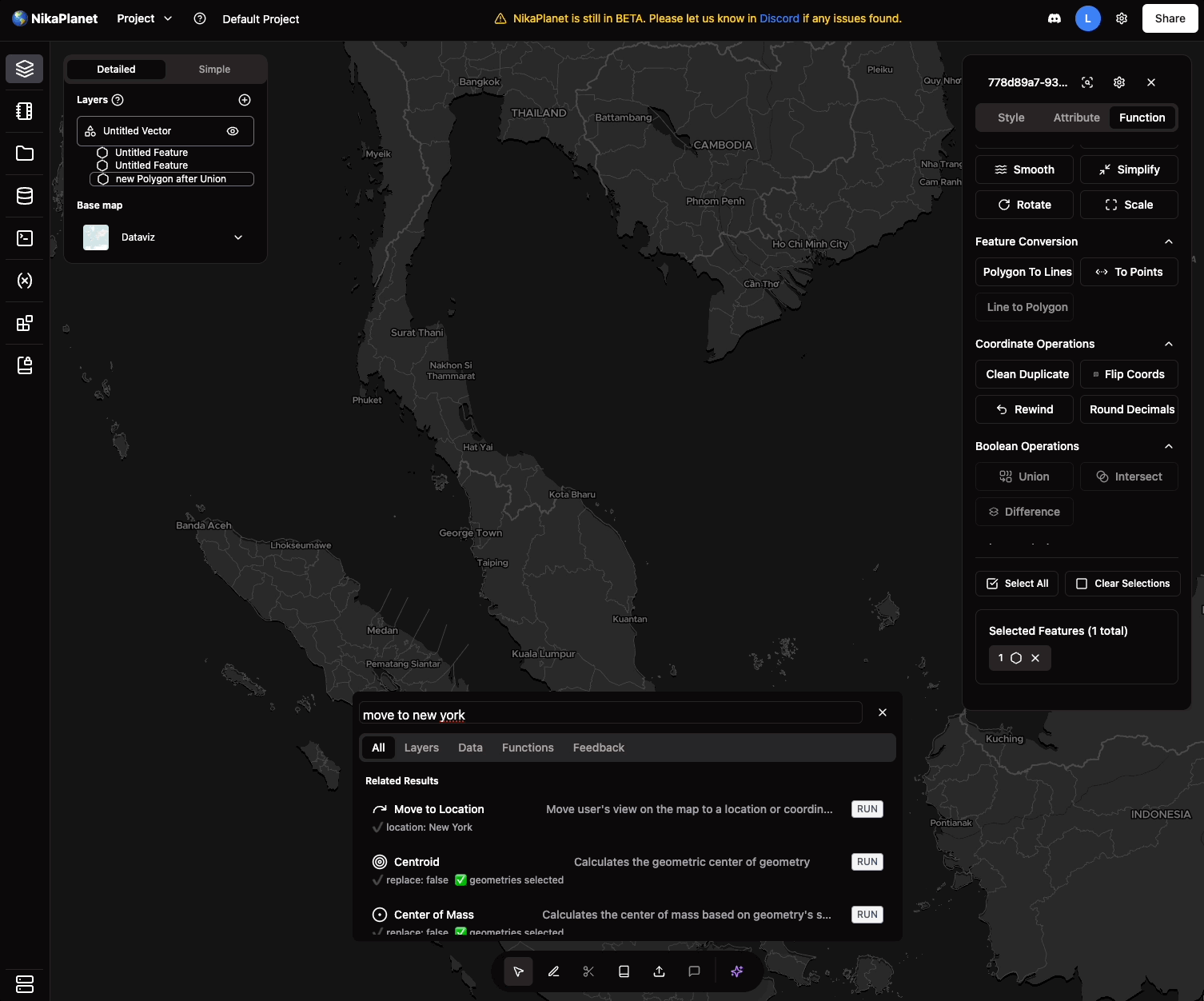Screen dimensions: 1204x1001
Task: Select the scissors cut tool
Action: [x=588, y=971]
